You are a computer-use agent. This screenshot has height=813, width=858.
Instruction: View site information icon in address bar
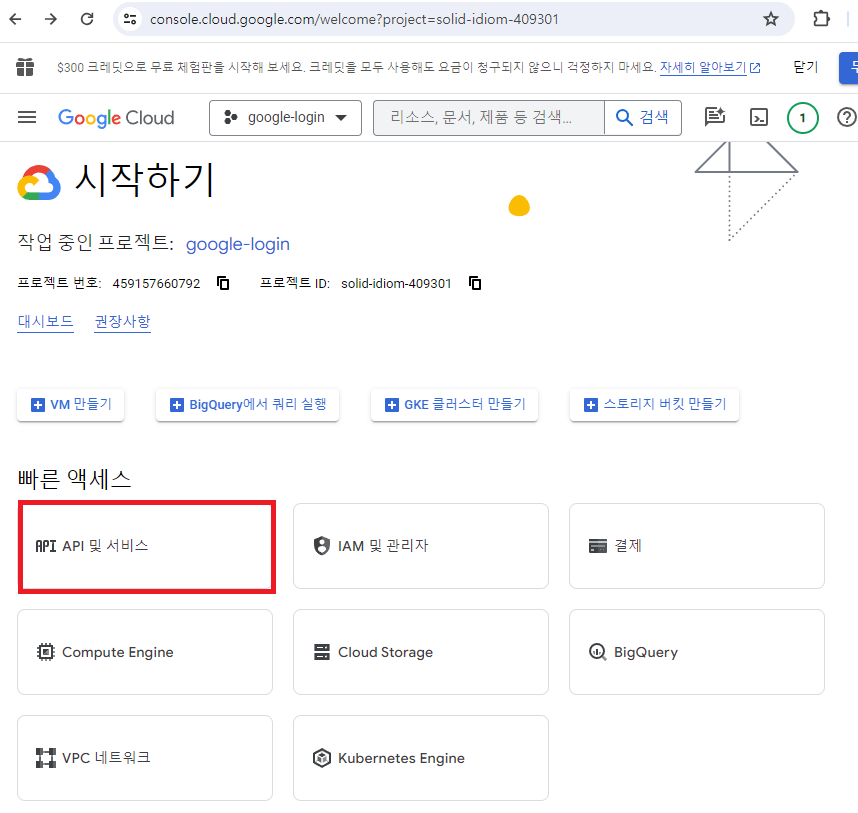point(130,19)
